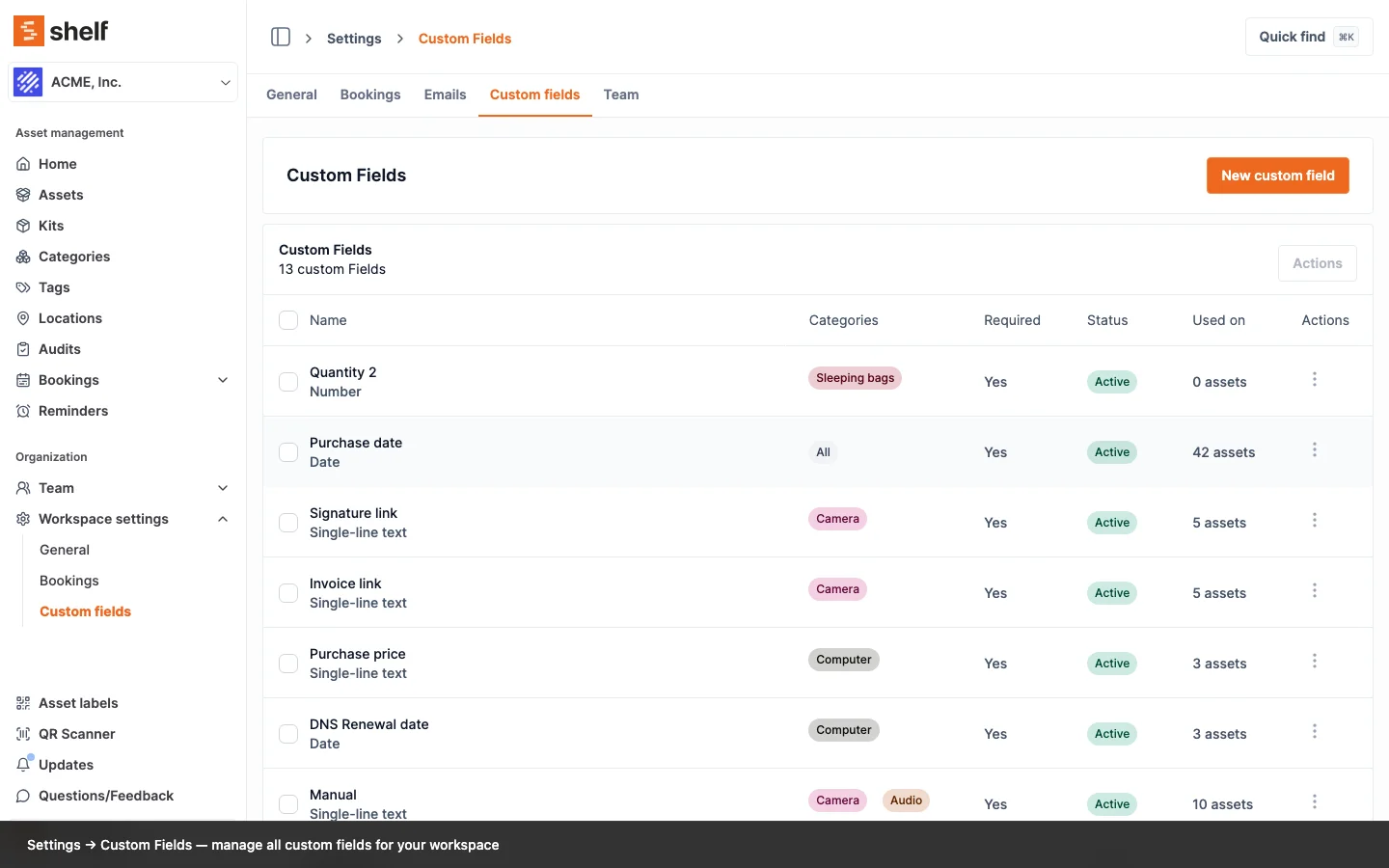
Task: Switch to the Emails tab
Action: point(445,95)
